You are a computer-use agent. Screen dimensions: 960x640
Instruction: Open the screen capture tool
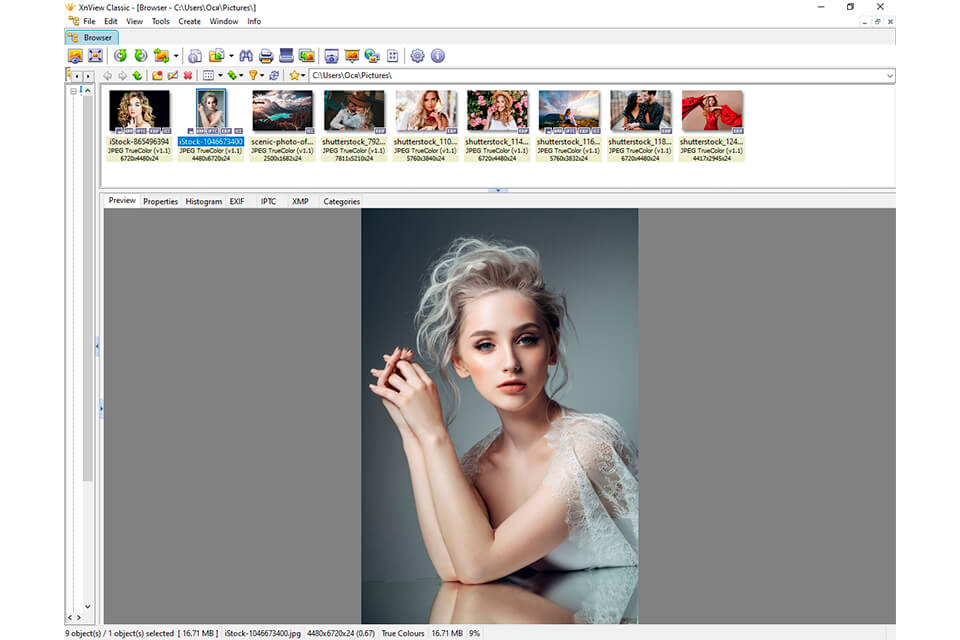[332, 56]
